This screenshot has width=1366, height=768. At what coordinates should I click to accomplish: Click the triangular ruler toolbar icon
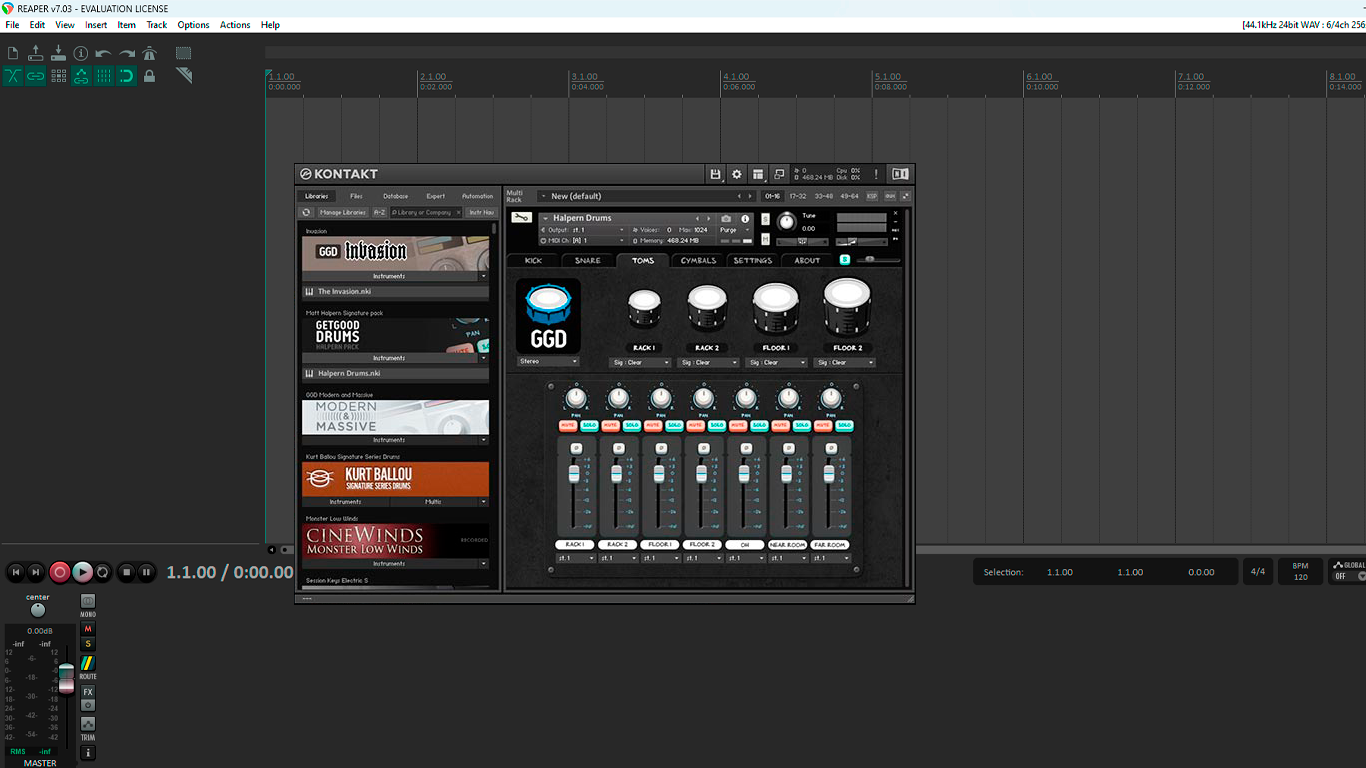click(x=184, y=76)
